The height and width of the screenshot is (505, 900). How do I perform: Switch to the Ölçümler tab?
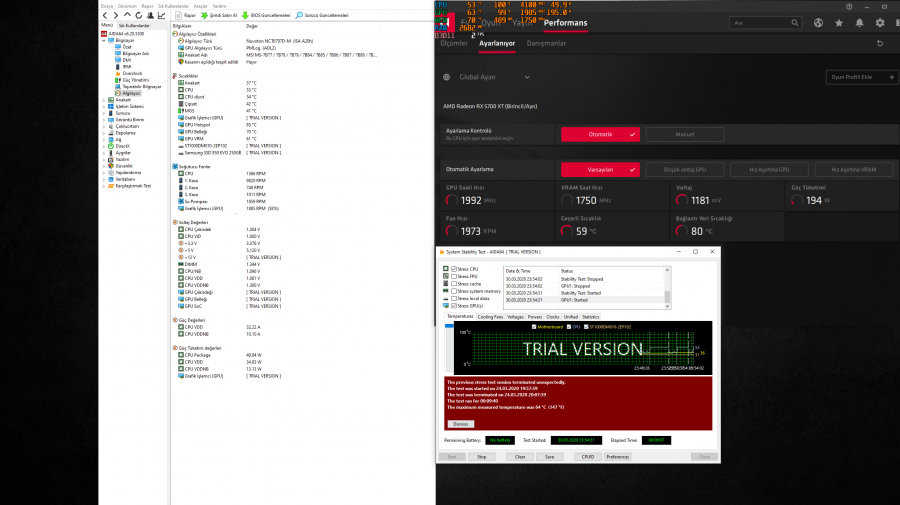click(454, 44)
